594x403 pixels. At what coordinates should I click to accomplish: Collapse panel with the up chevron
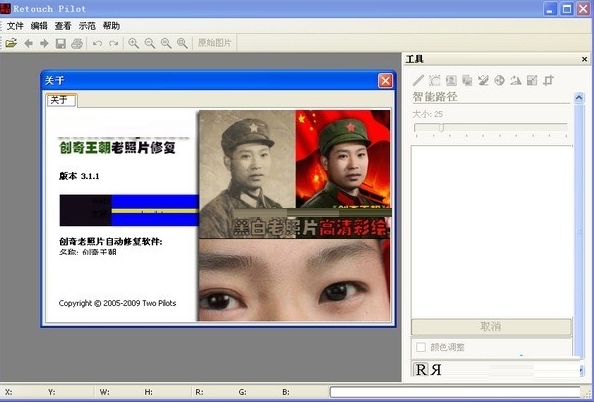pos(579,98)
